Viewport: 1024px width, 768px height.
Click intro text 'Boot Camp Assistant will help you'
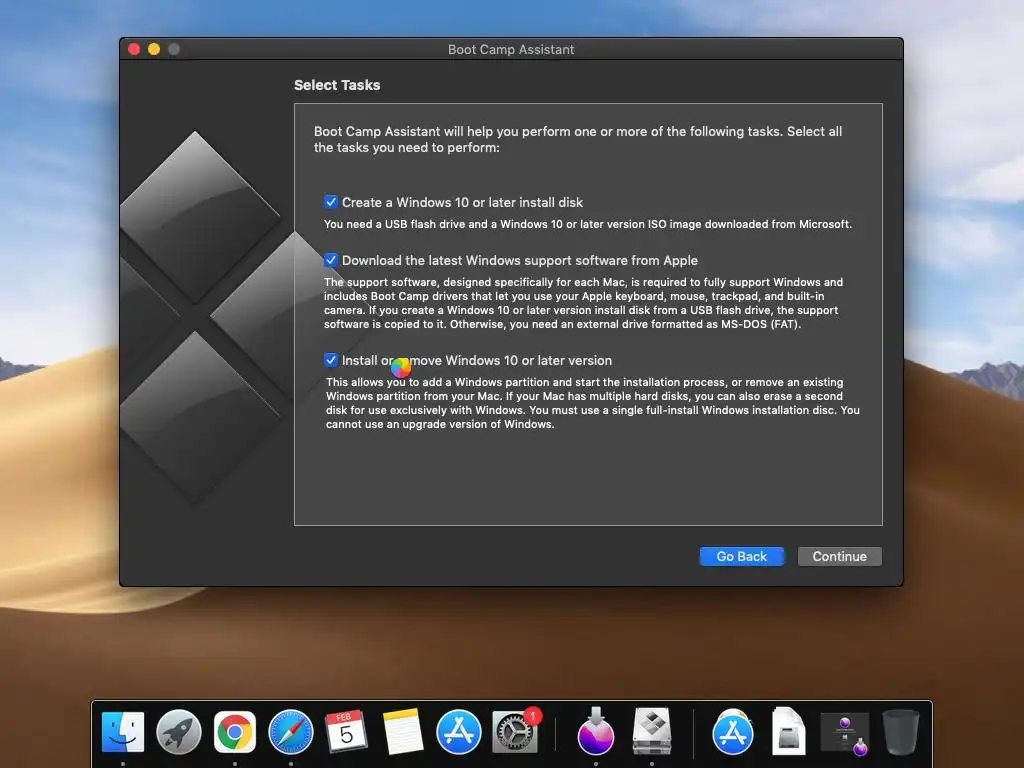(578, 139)
